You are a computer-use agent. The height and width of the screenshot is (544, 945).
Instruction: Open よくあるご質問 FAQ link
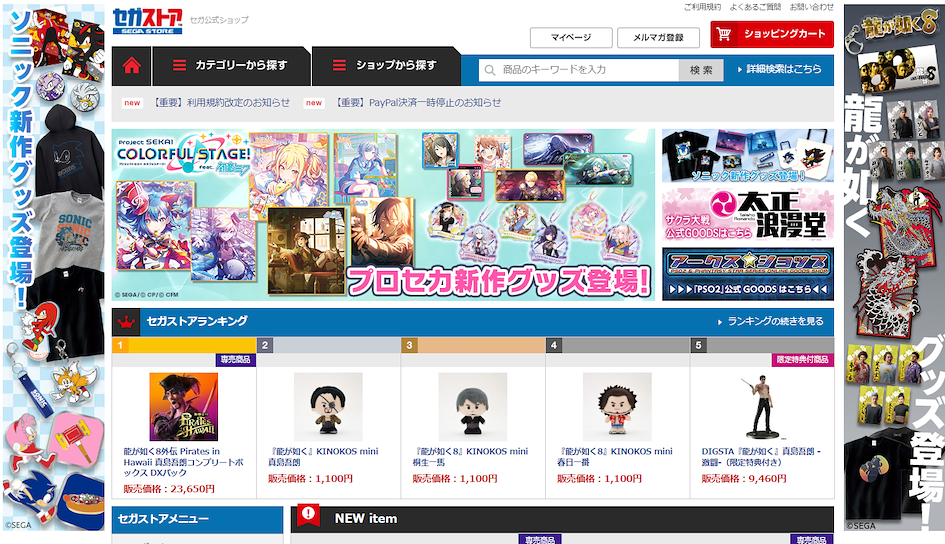tap(755, 7)
